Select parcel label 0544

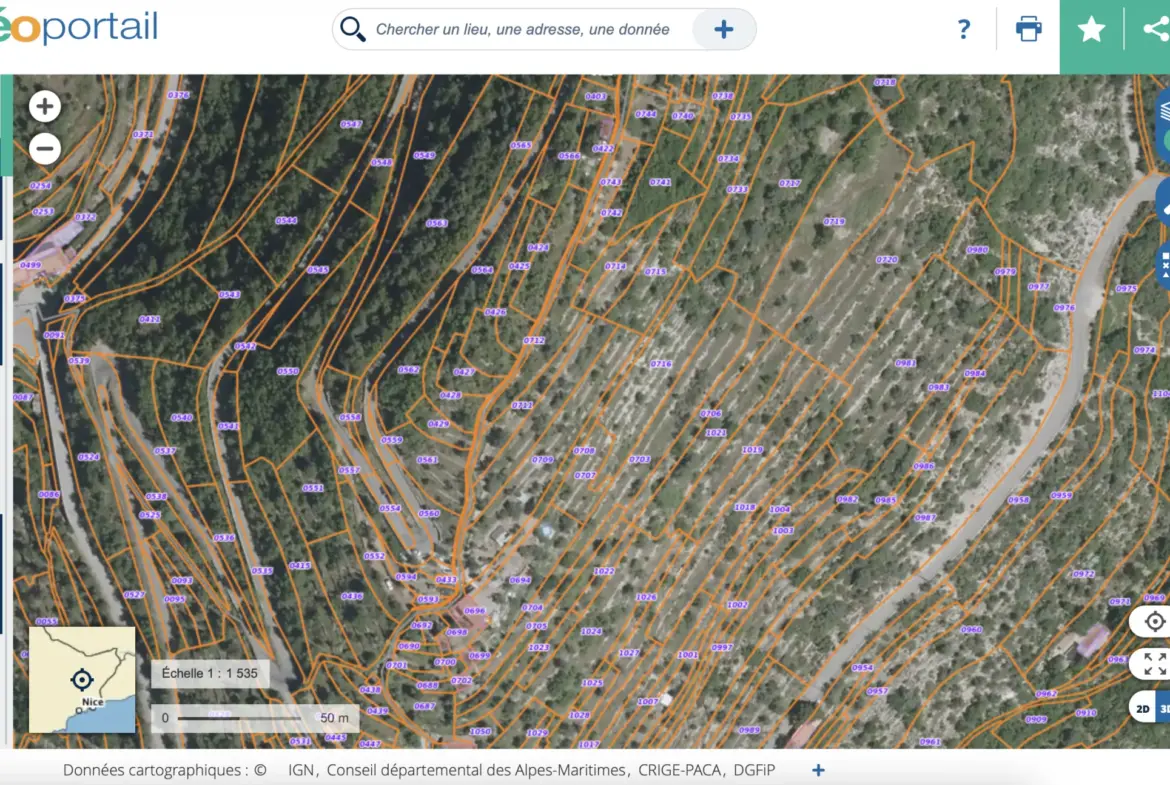pyautogui.click(x=286, y=220)
